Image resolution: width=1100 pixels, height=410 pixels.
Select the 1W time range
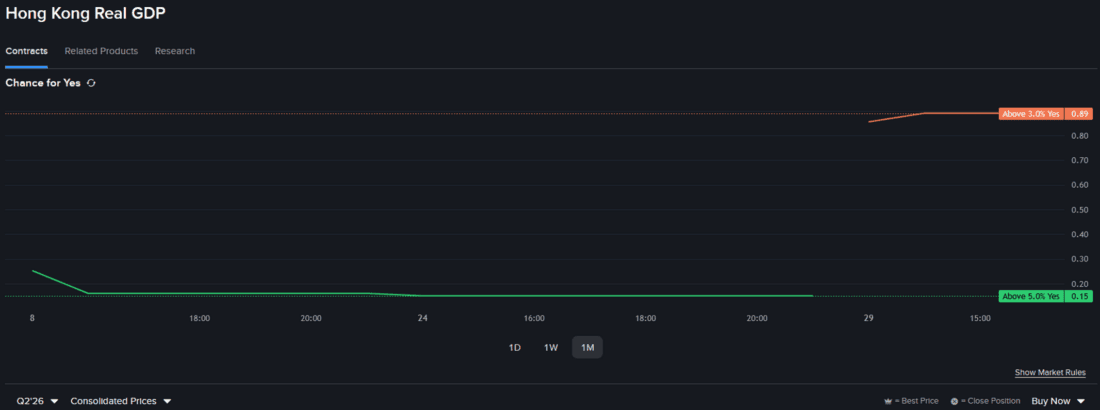(x=551, y=348)
